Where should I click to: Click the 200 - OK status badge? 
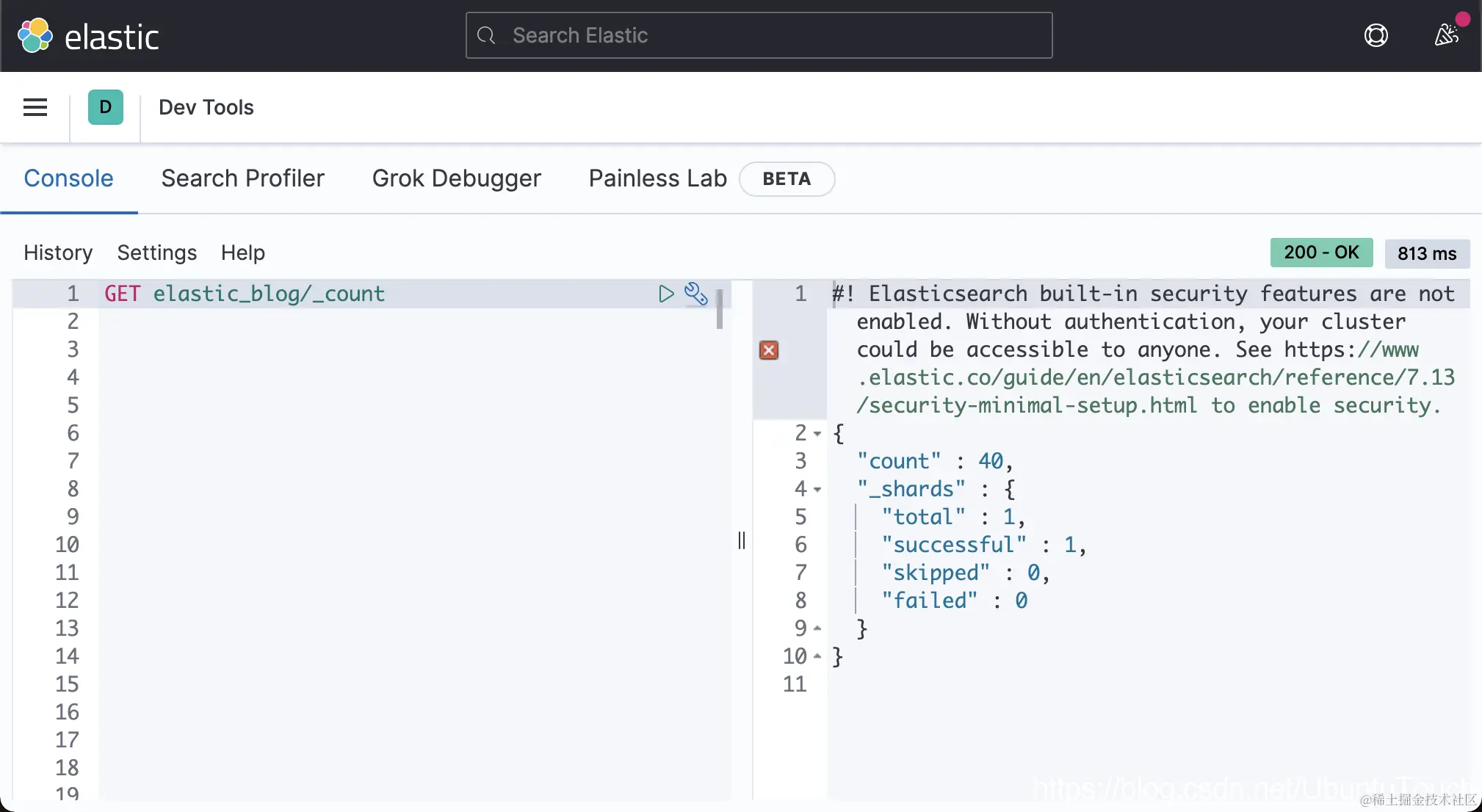[1320, 253]
